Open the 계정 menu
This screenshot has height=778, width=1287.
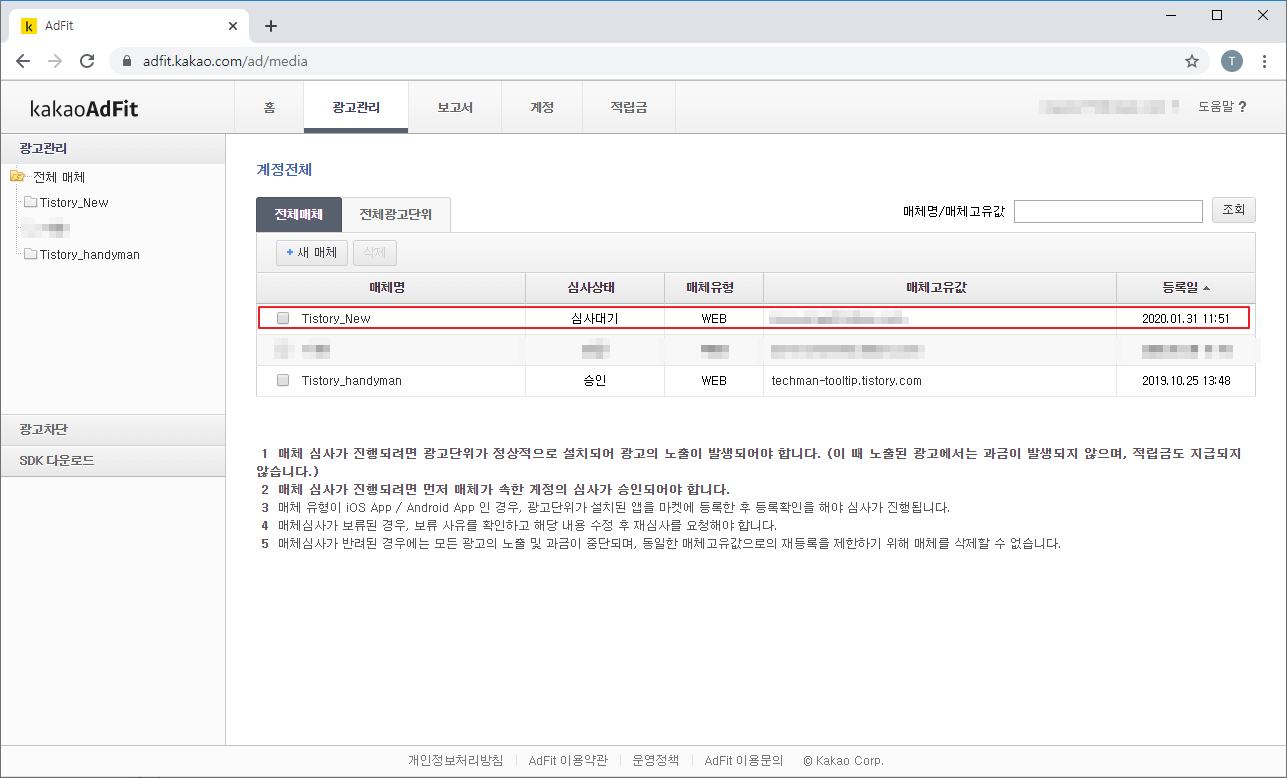click(542, 107)
